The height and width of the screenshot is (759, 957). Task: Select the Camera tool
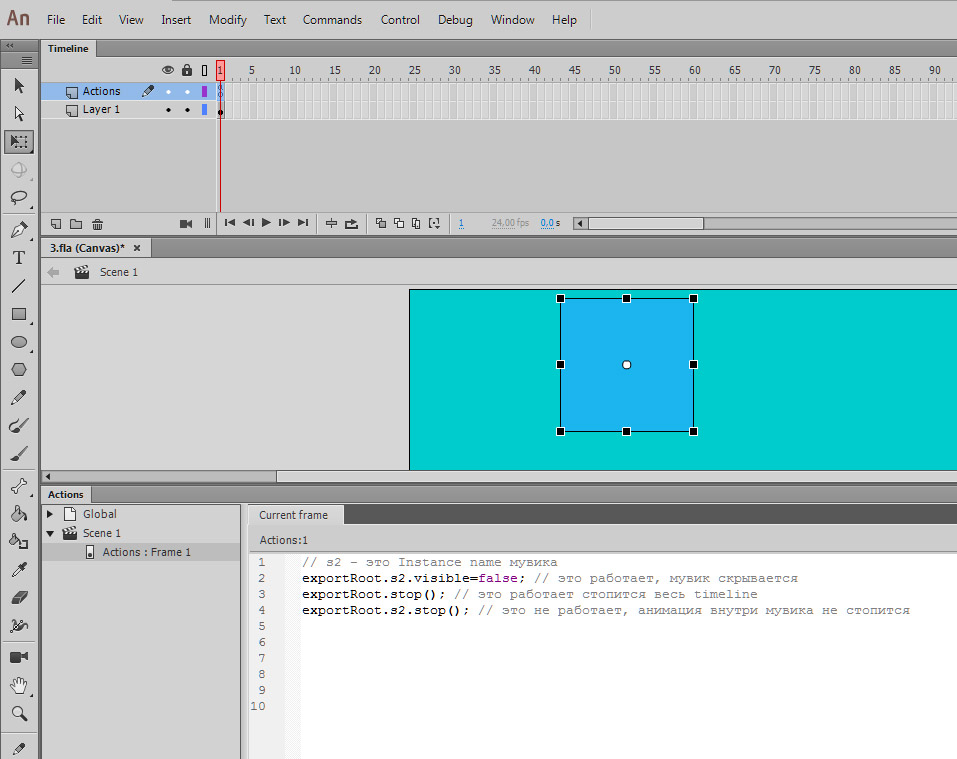coord(19,657)
